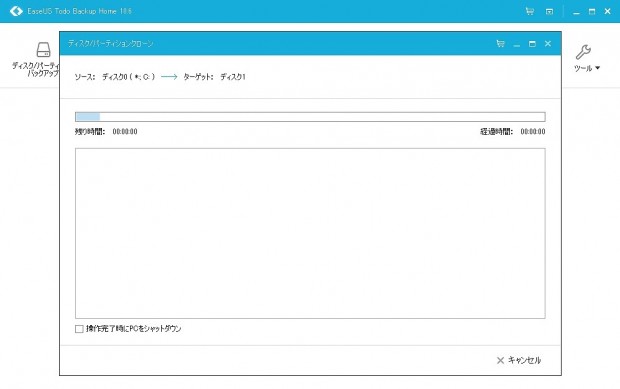Click the cancel X icon beside キャンセル

click(x=500, y=360)
